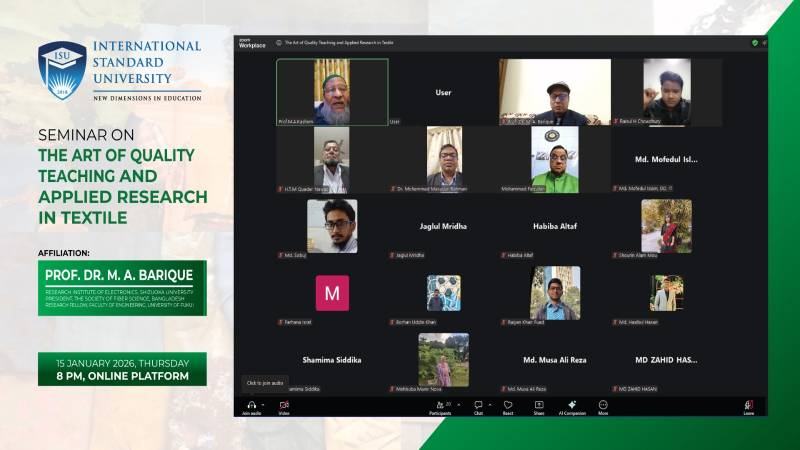Click the Share screen icon
The width and height of the screenshot is (800, 450).
pyautogui.click(x=539, y=405)
